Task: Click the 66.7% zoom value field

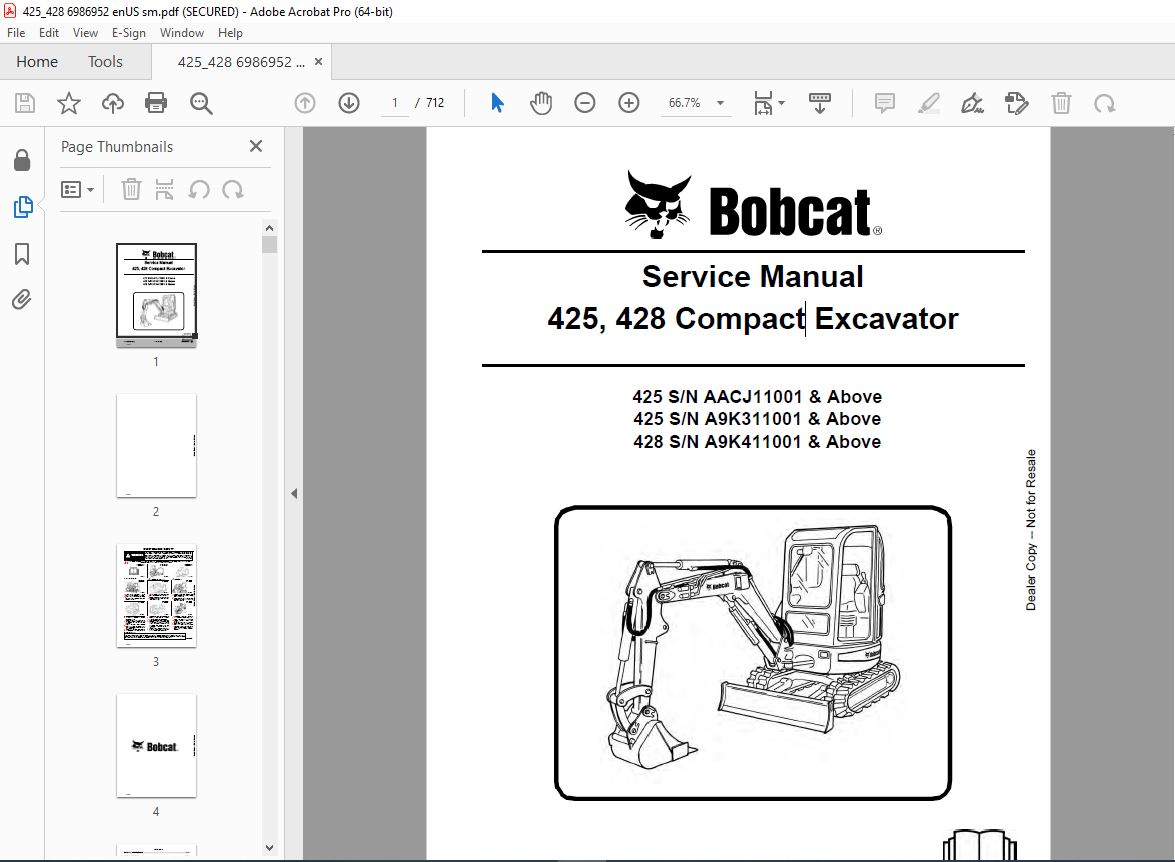Action: pyautogui.click(x=684, y=103)
